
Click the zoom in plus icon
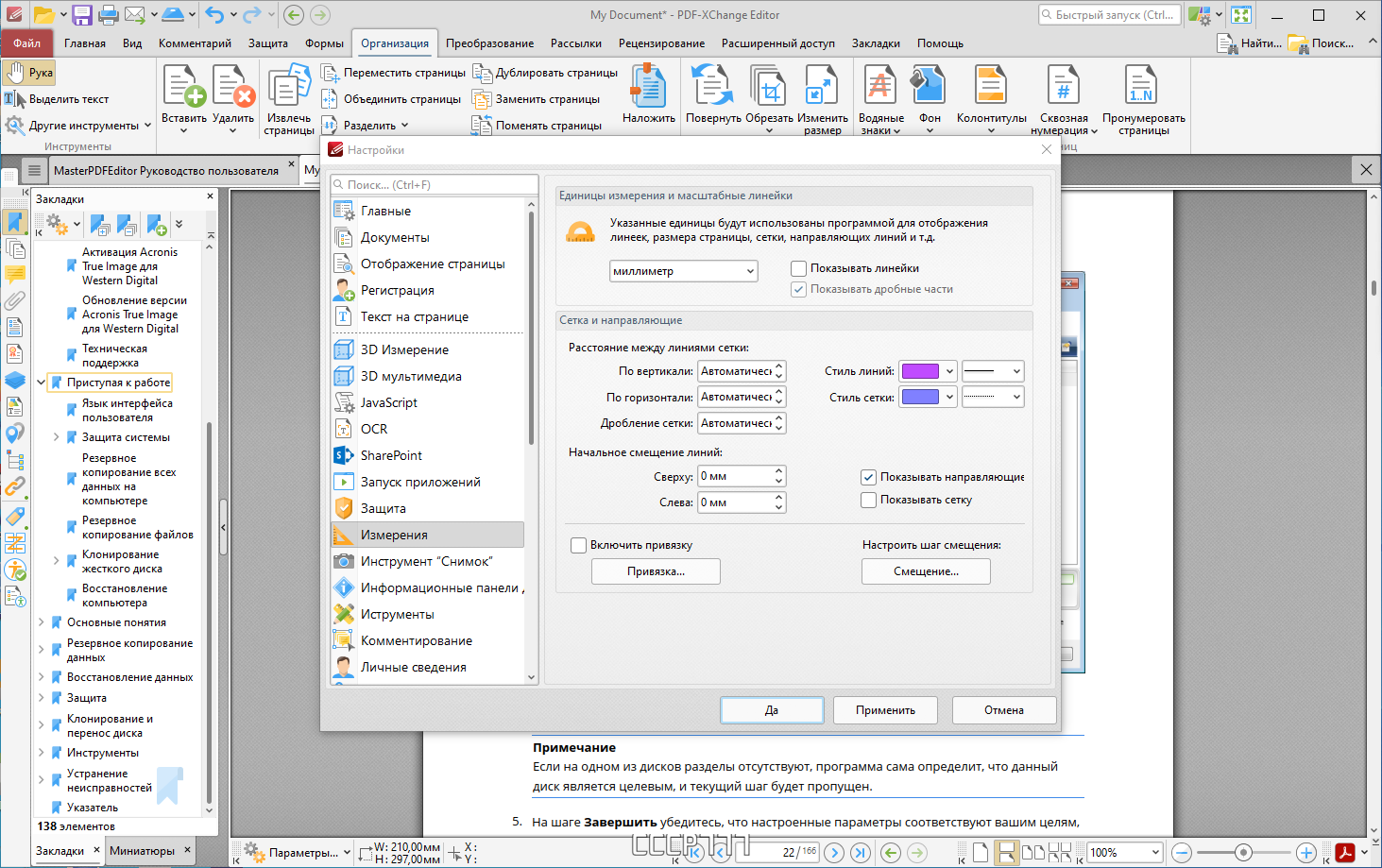coord(1306,853)
